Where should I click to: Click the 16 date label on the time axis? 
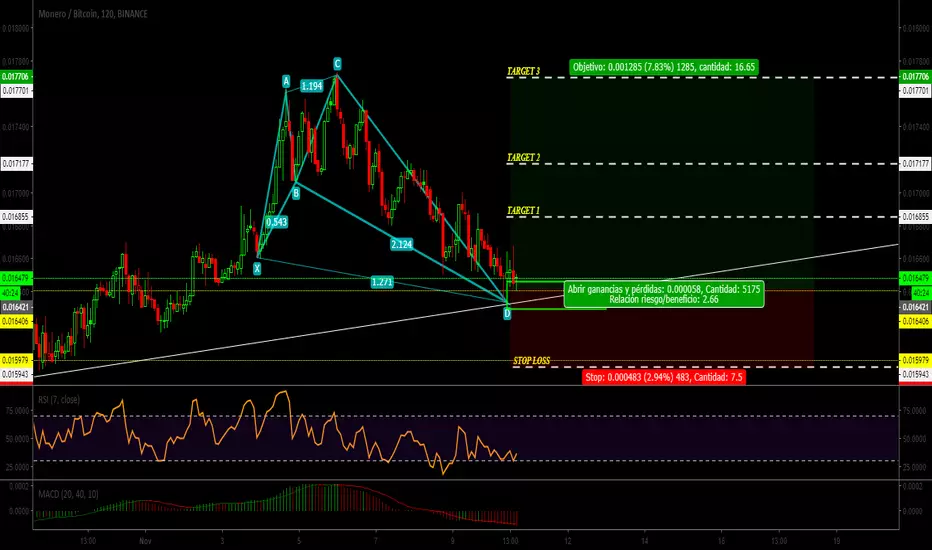721,541
